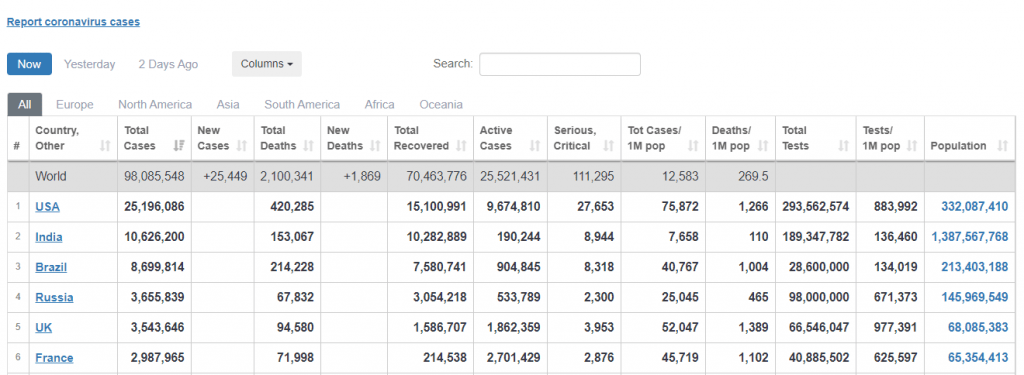Click the Total Recovered sort arrows

click(x=461, y=146)
